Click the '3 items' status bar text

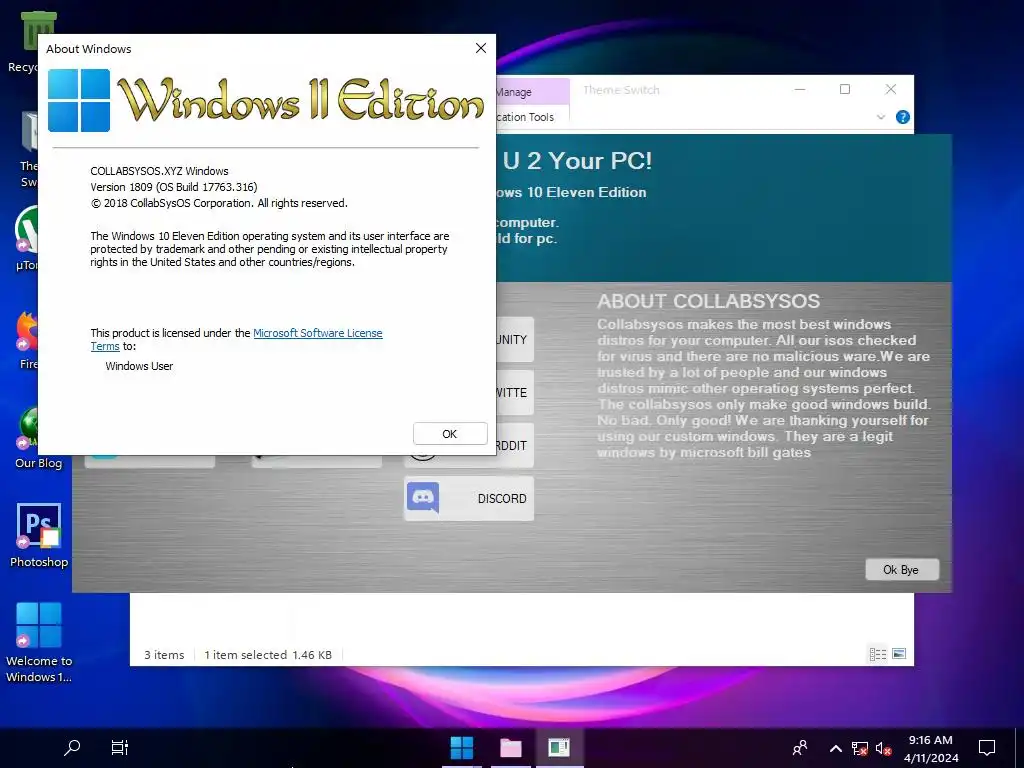coord(164,655)
